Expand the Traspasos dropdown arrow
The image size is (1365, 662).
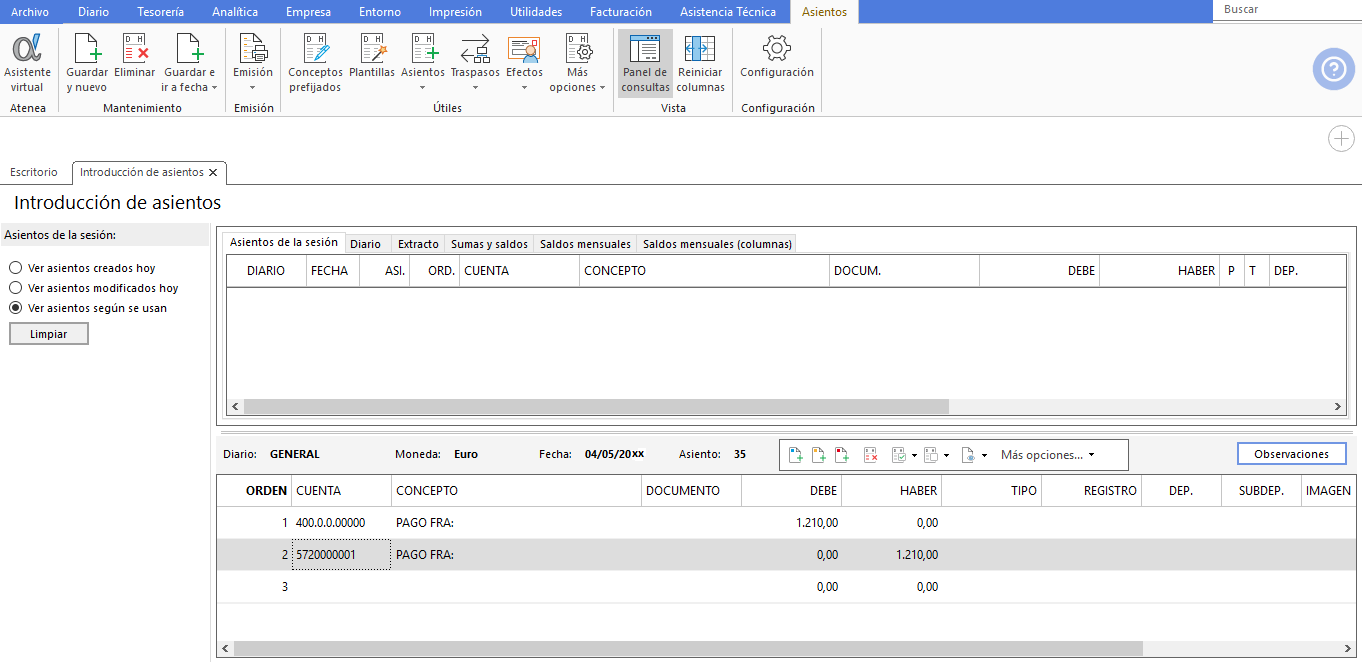click(475, 88)
